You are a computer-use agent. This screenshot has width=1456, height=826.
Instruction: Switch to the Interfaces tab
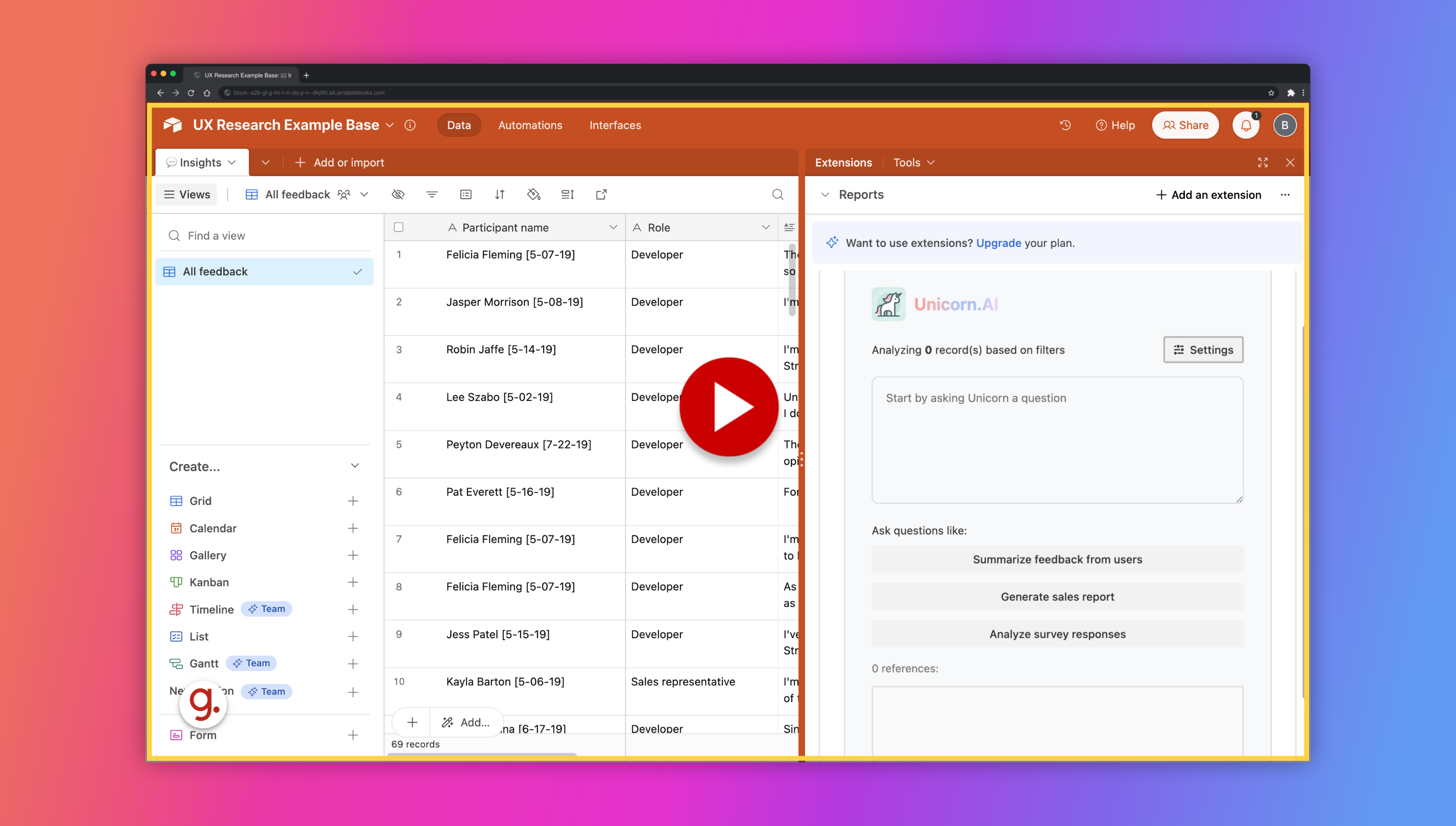click(x=615, y=125)
